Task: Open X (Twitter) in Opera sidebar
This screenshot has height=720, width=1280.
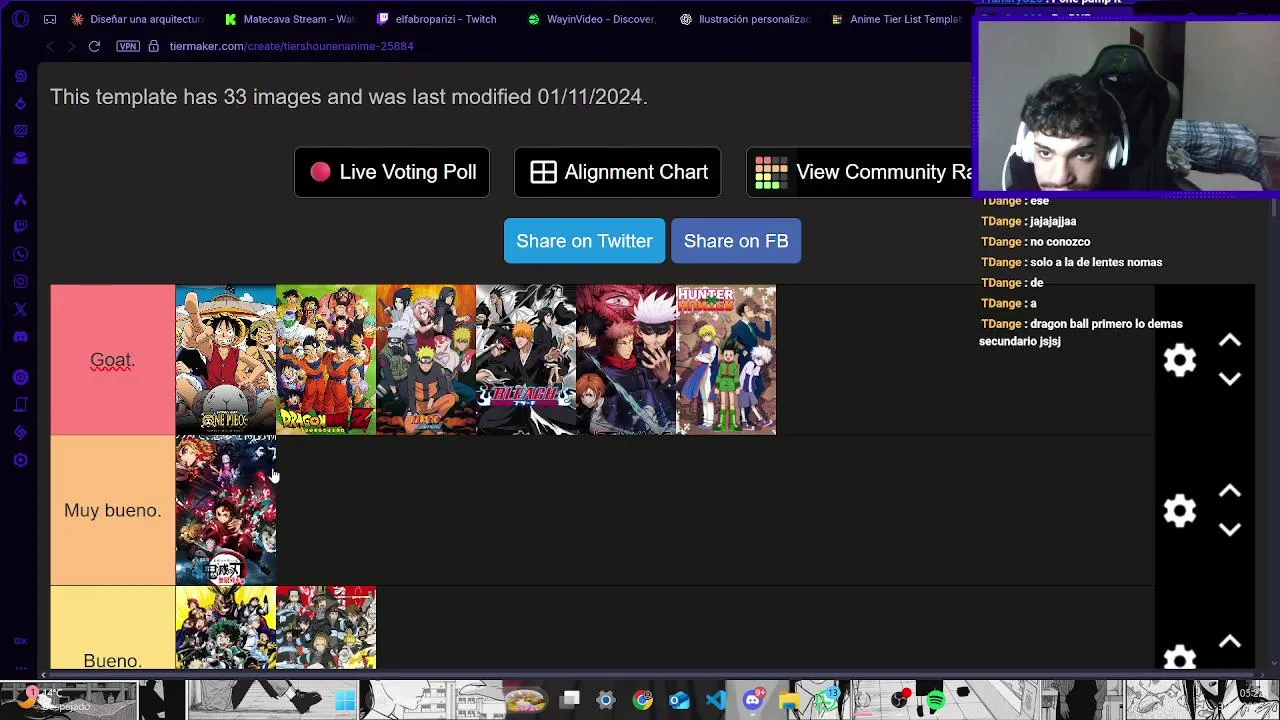Action: [x=20, y=310]
